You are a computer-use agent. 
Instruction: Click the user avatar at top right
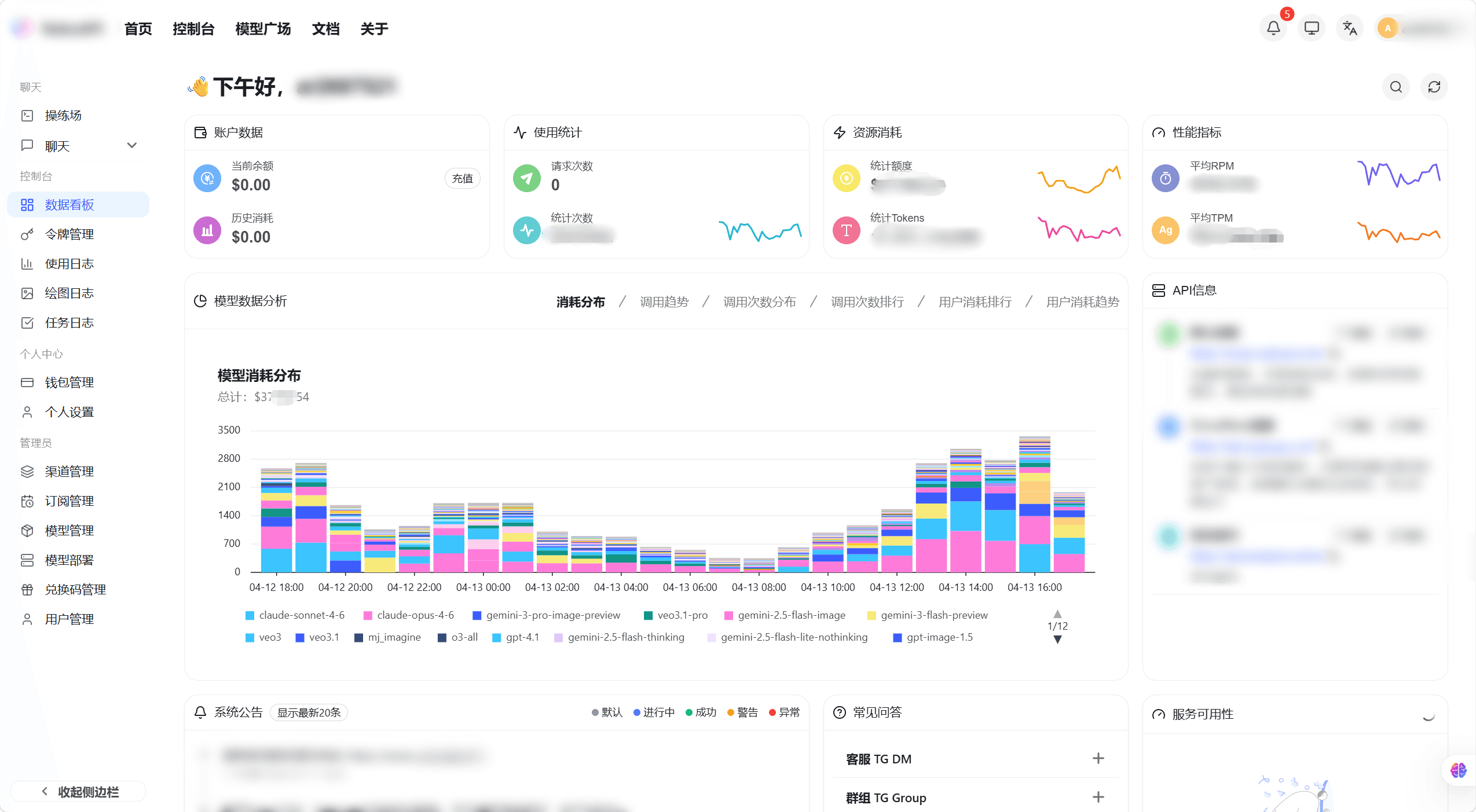(x=1389, y=27)
